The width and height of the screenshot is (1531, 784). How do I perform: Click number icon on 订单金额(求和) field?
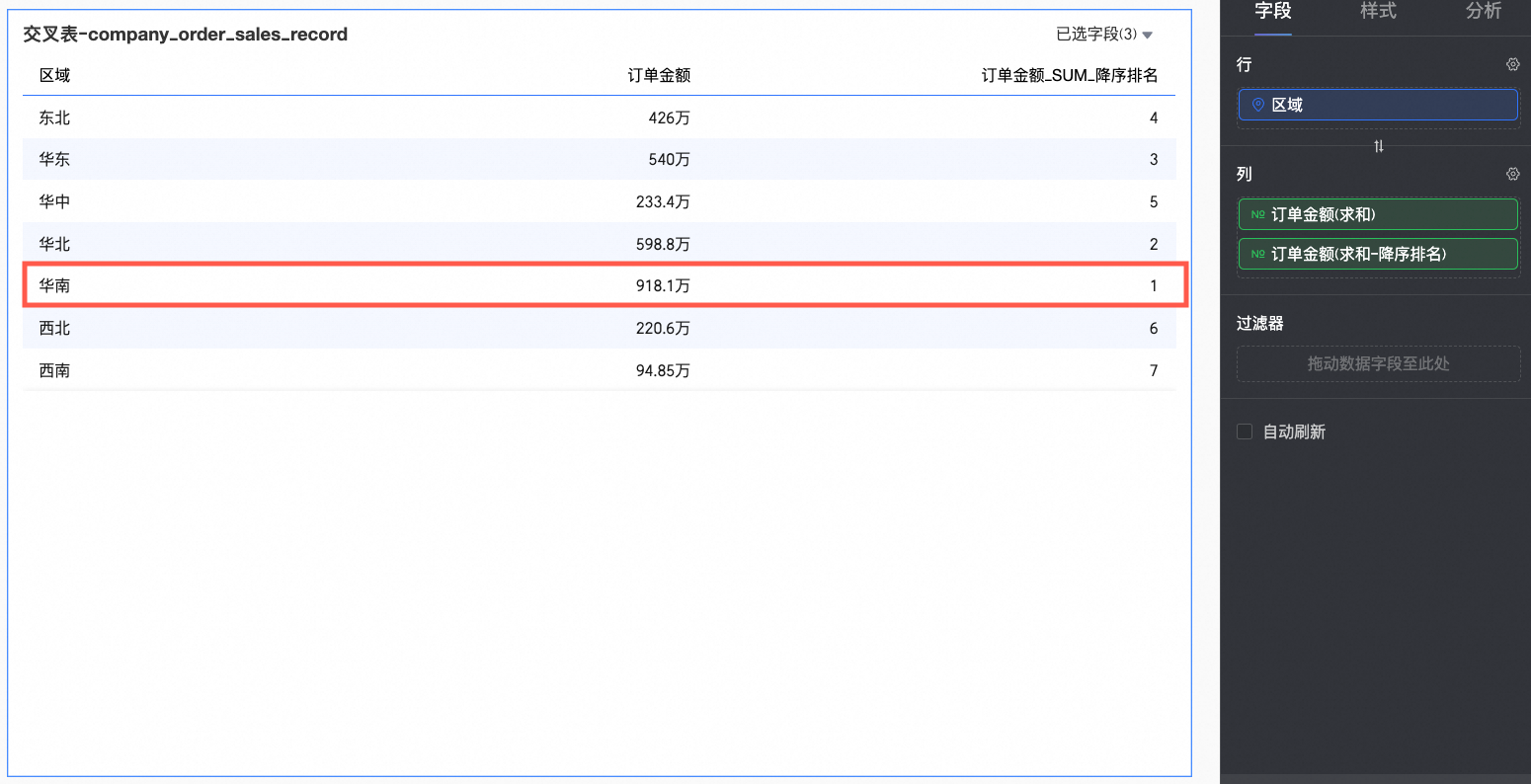click(x=1257, y=214)
